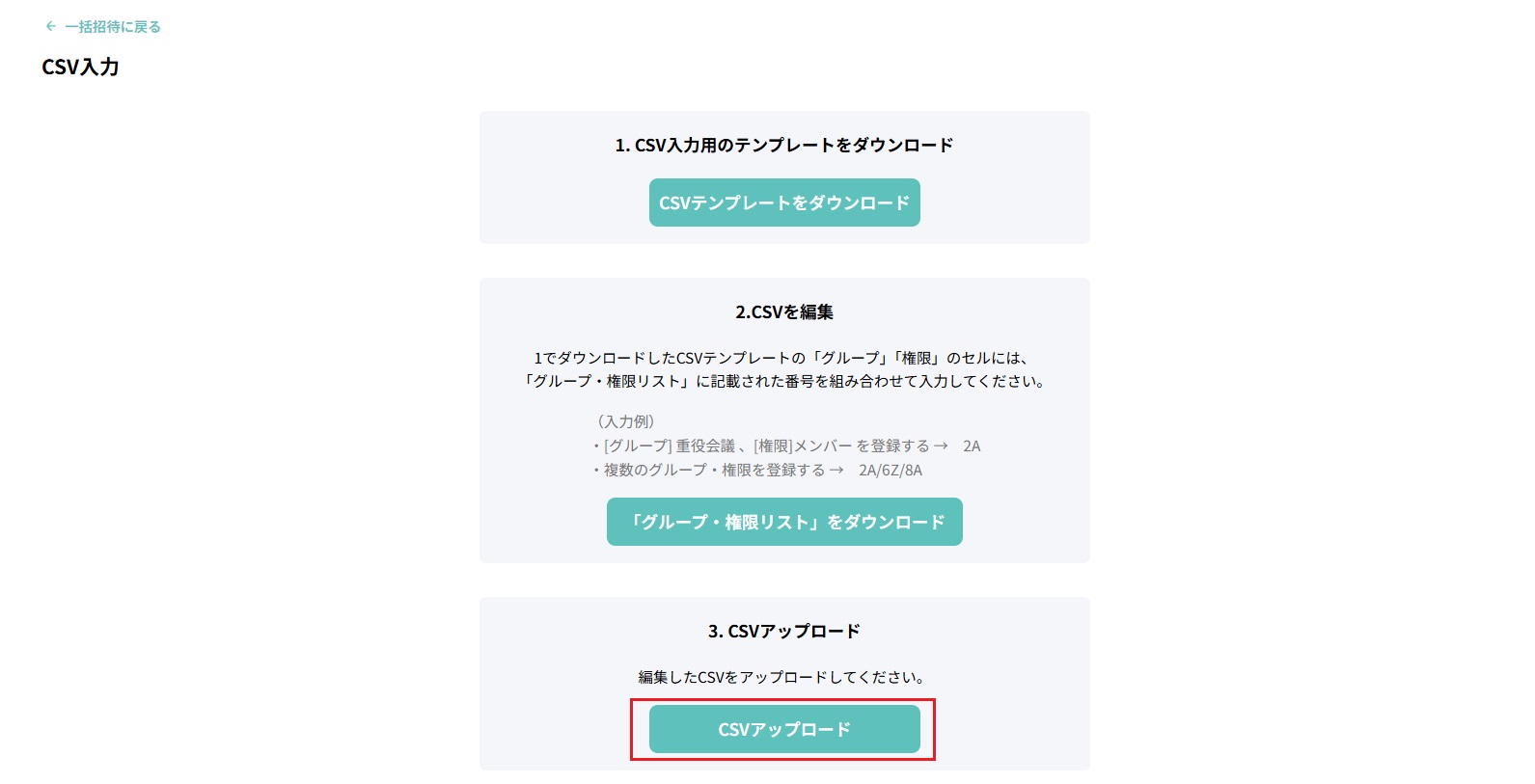Click the 権限 text in step 2 instructions

[917, 358]
